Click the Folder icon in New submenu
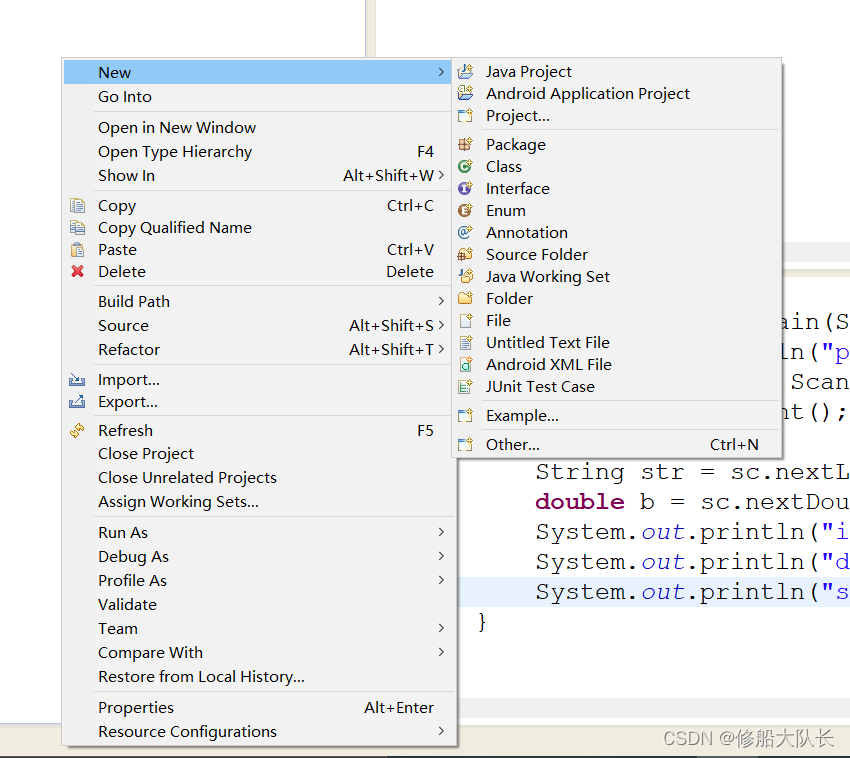 tap(466, 298)
